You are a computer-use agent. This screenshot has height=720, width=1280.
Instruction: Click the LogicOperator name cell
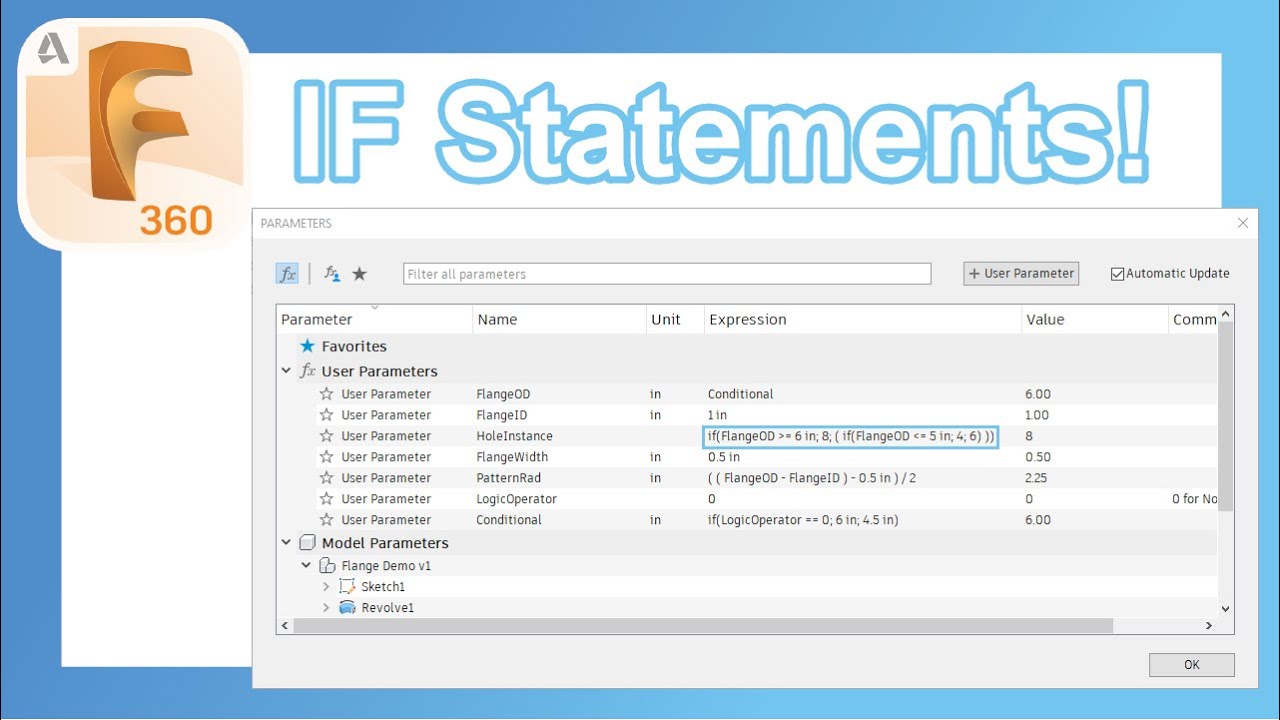(516, 499)
